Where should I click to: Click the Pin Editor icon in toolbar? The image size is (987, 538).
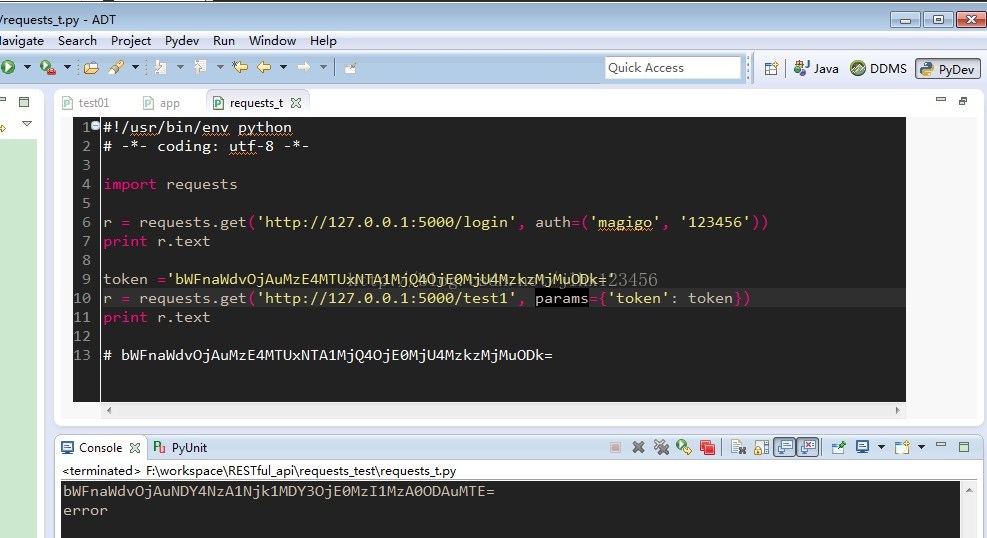[x=350, y=68]
